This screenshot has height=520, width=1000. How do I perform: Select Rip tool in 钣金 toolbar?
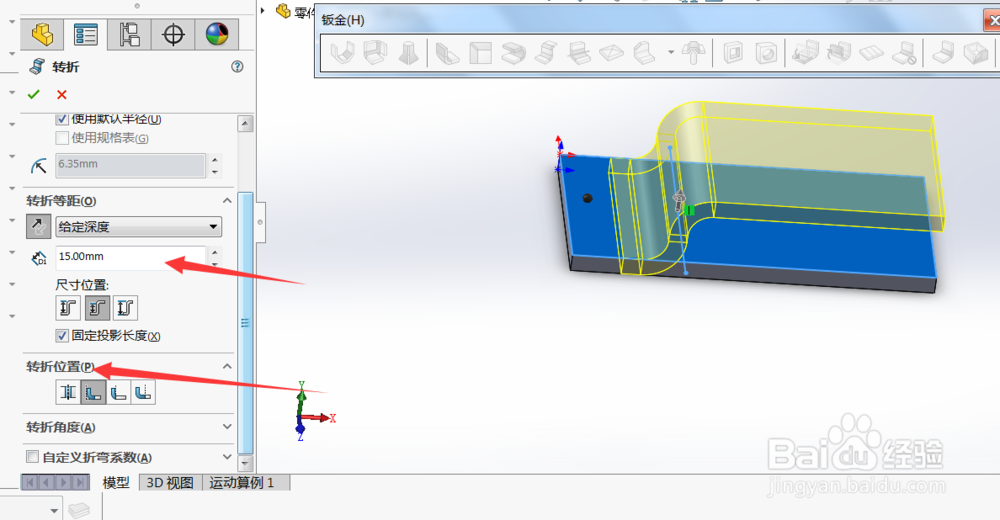tap(976, 53)
